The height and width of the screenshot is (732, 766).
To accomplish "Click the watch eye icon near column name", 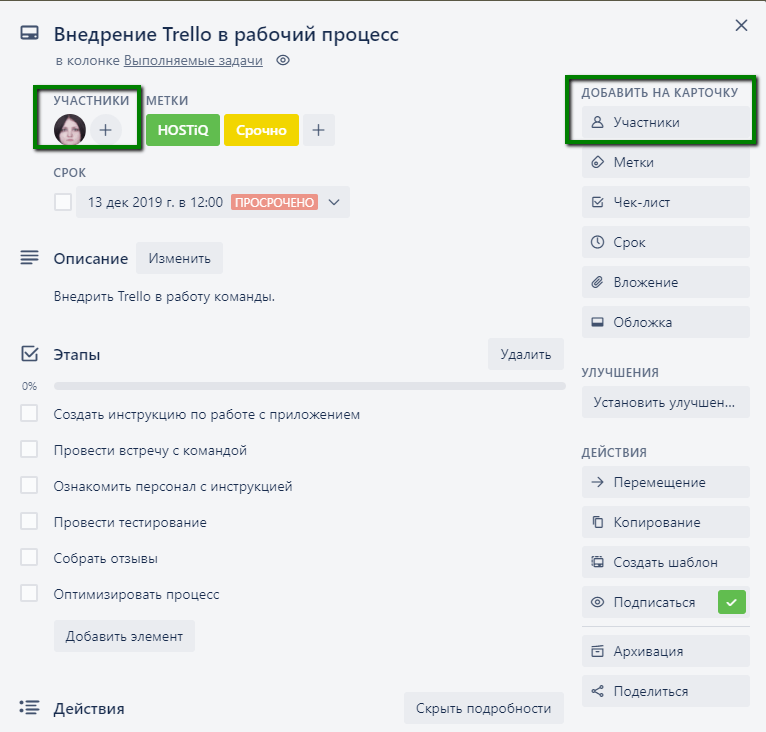I will tap(283, 60).
